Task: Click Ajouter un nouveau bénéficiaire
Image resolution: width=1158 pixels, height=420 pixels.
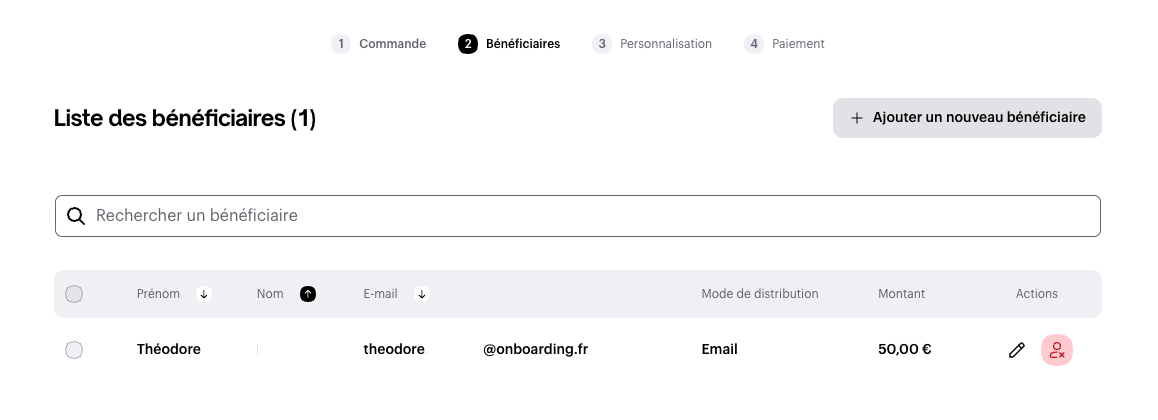Action: pyautogui.click(x=967, y=118)
